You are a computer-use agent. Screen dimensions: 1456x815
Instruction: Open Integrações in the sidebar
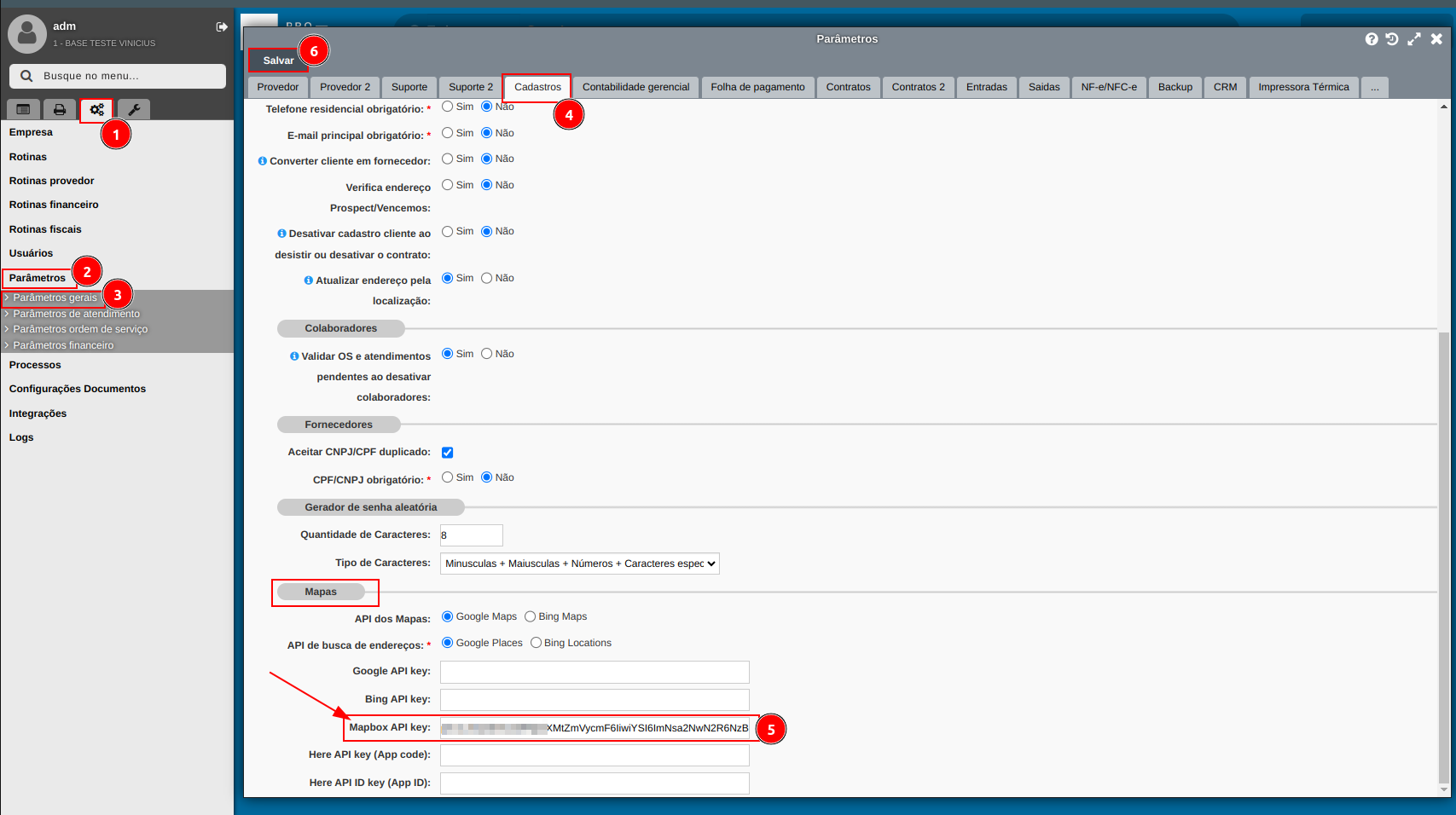coord(38,413)
